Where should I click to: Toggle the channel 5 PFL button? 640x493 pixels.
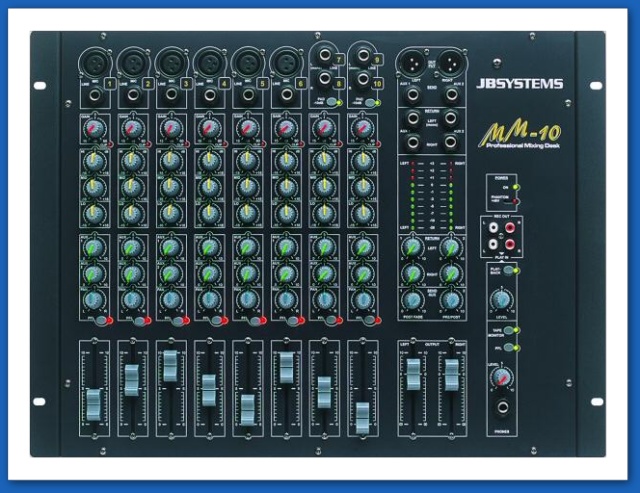(x=254, y=321)
